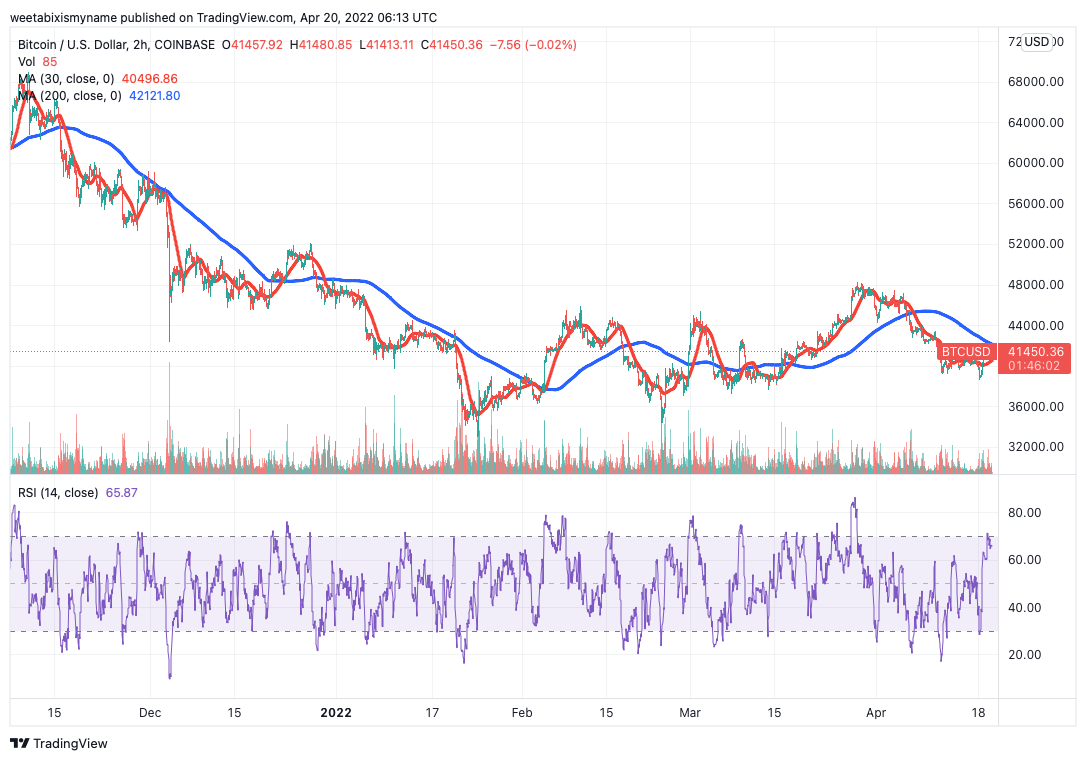Click the 01:46:02 bar countdown timer

pyautogui.click(x=1035, y=366)
